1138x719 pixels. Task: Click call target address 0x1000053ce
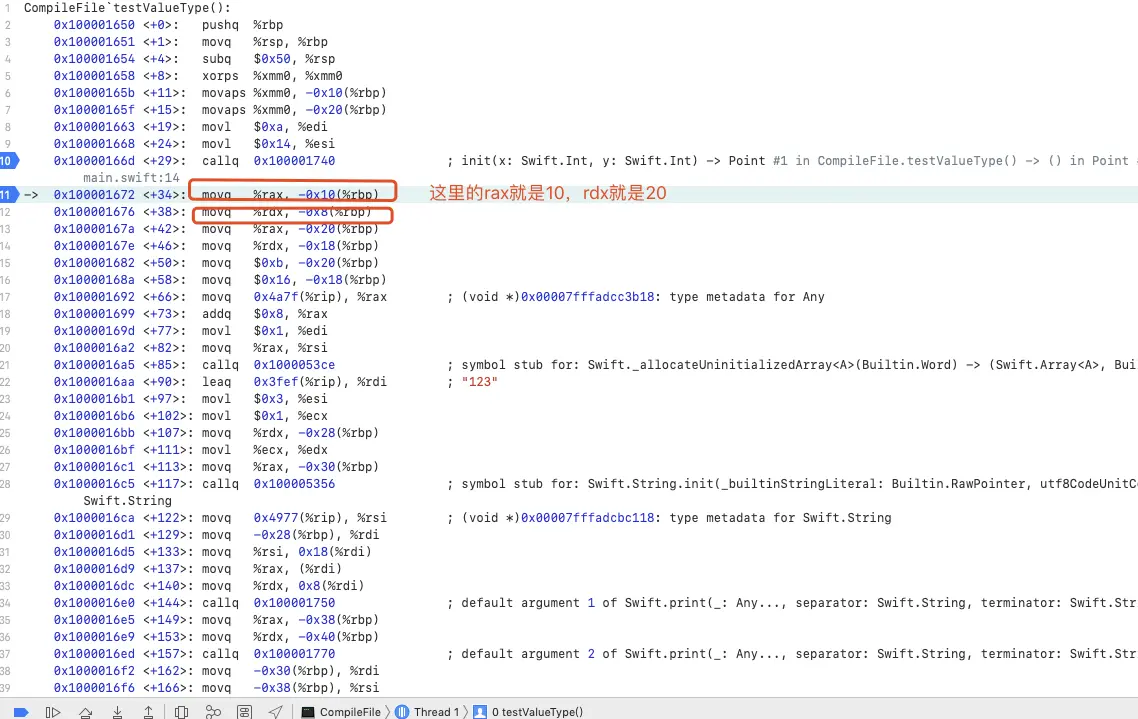point(295,365)
